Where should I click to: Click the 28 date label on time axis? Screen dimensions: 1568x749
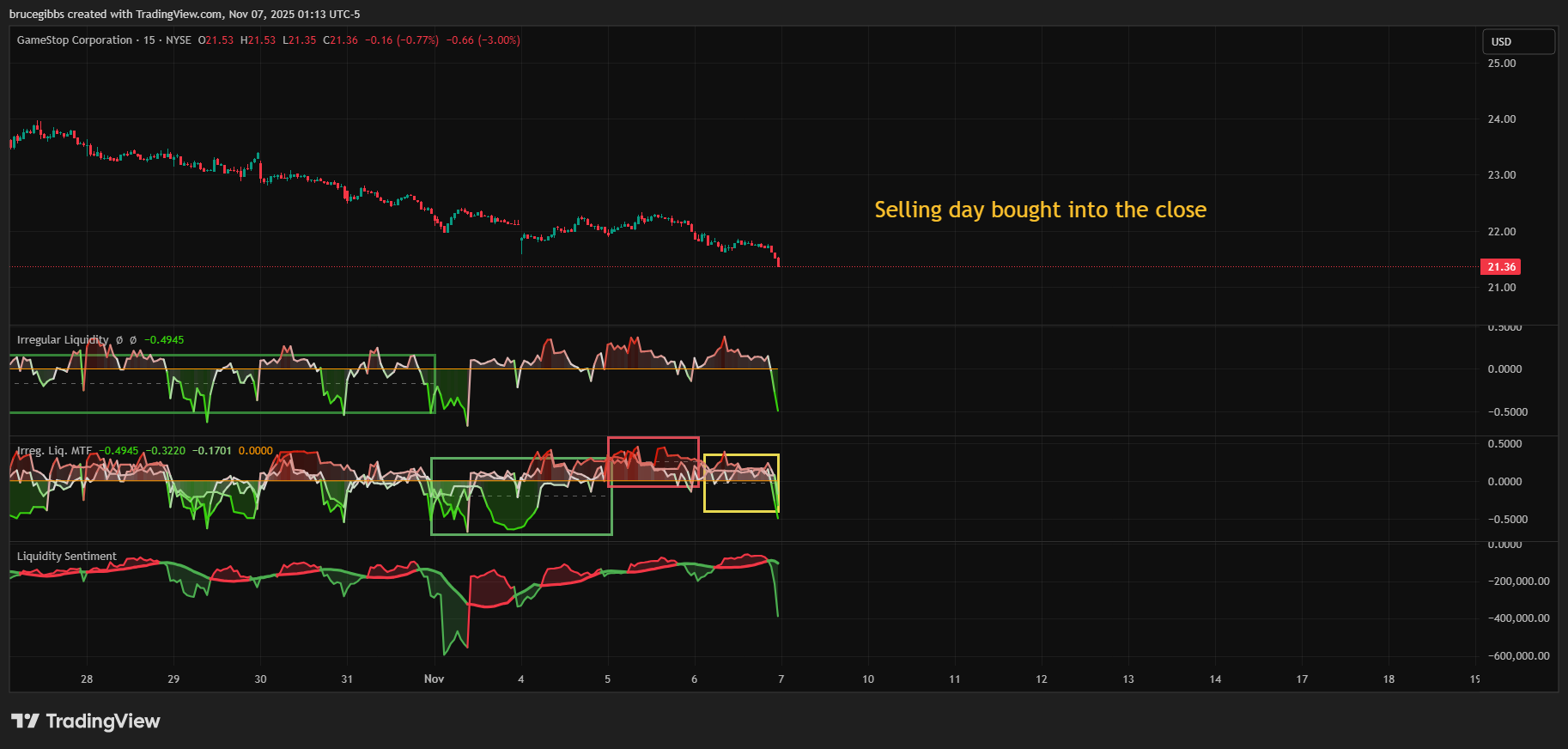pyautogui.click(x=87, y=679)
